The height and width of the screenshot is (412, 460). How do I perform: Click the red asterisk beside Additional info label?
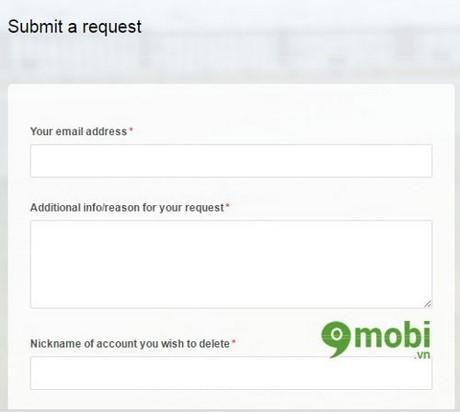(x=228, y=205)
